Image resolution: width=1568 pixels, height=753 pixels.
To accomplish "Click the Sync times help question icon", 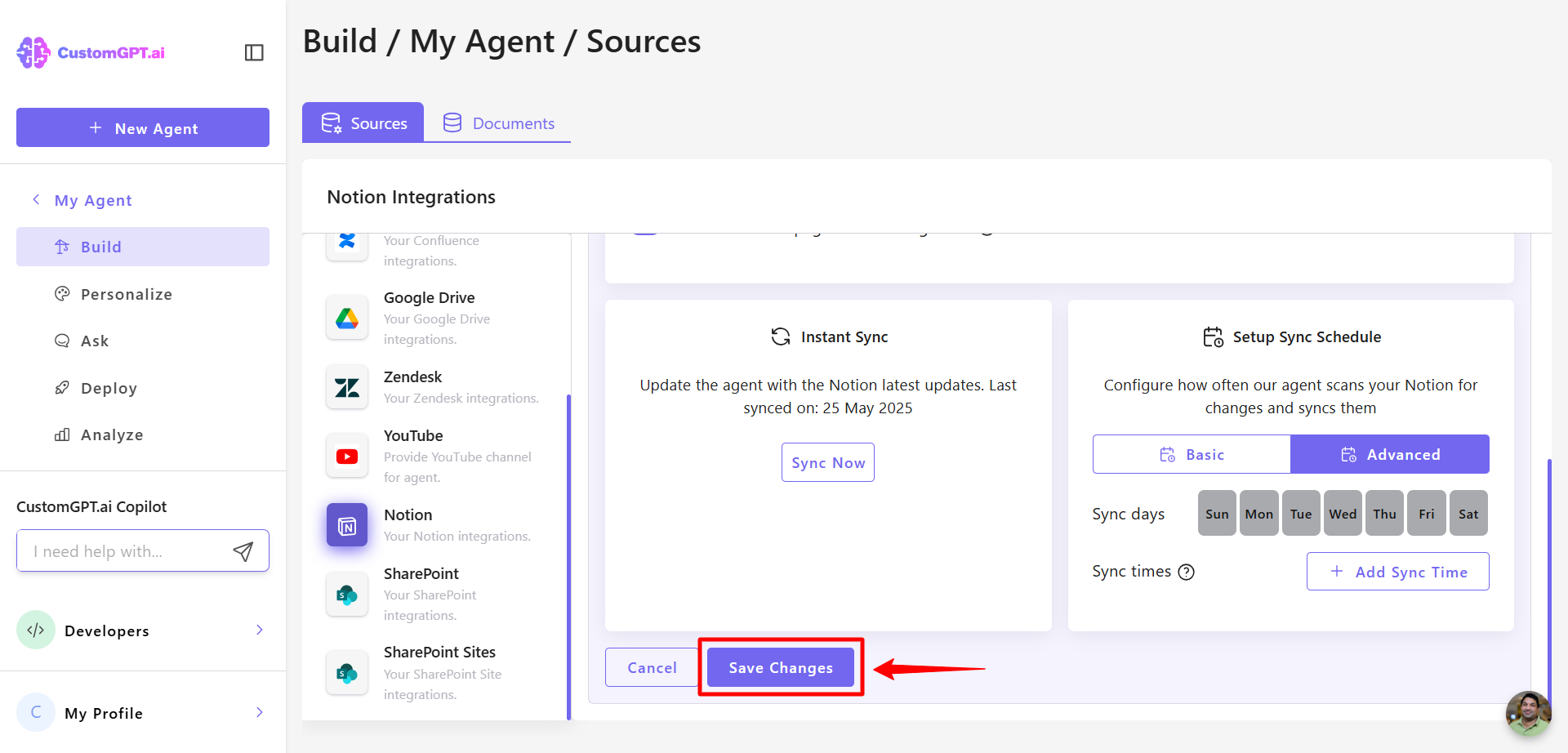I will [x=1187, y=572].
